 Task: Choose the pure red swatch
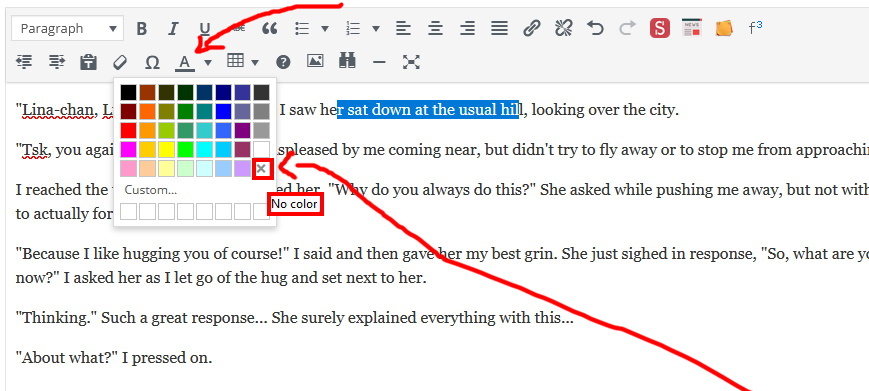coord(129,130)
